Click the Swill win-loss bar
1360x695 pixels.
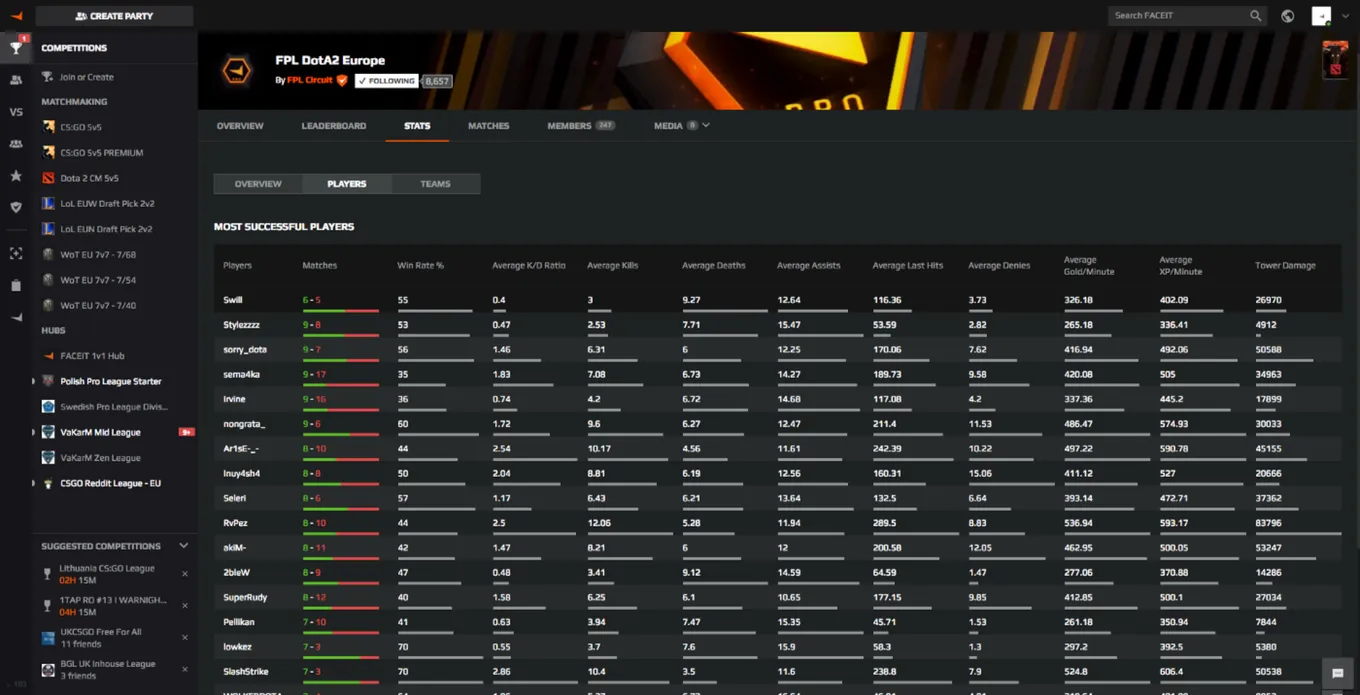tap(340, 311)
